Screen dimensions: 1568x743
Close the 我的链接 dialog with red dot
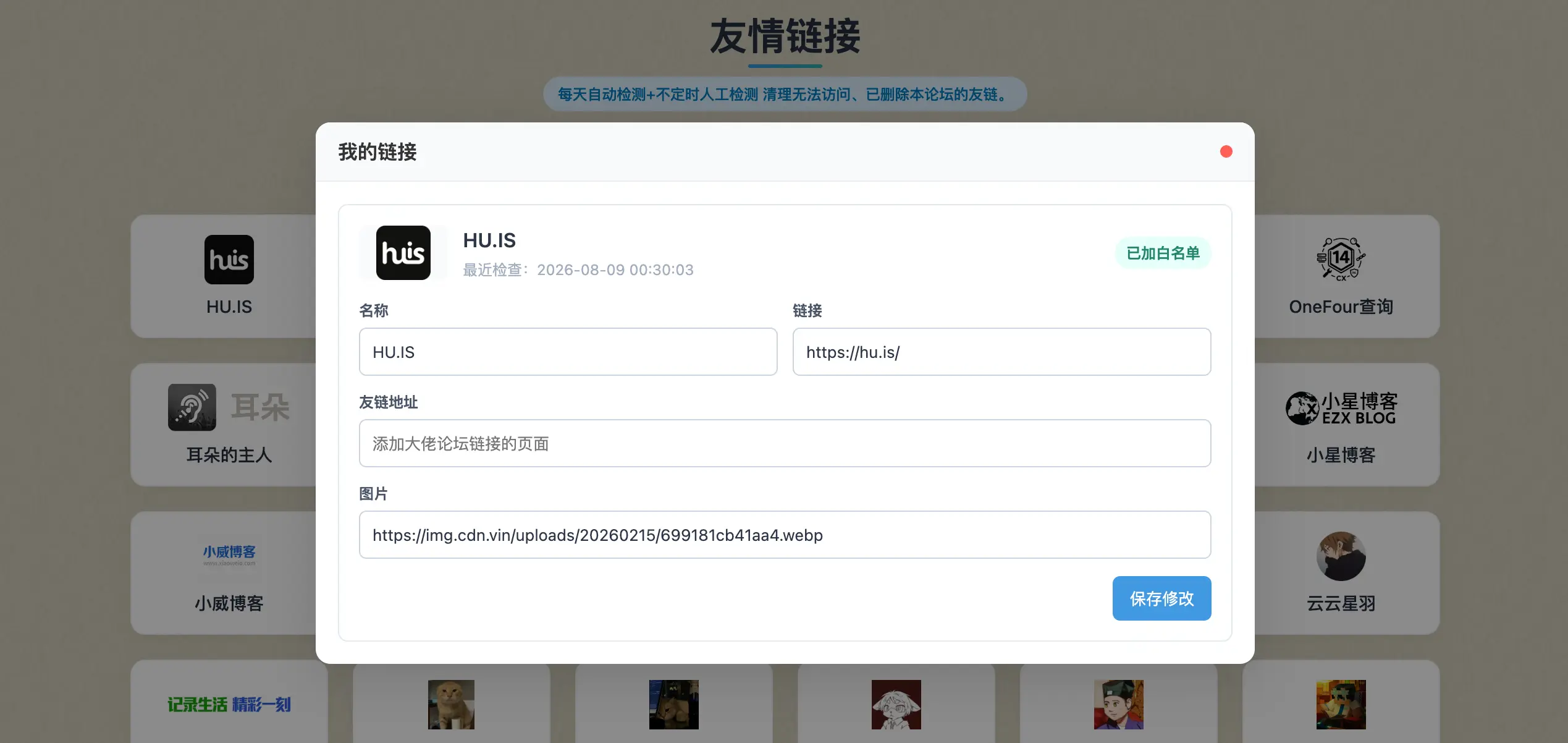coord(1226,151)
